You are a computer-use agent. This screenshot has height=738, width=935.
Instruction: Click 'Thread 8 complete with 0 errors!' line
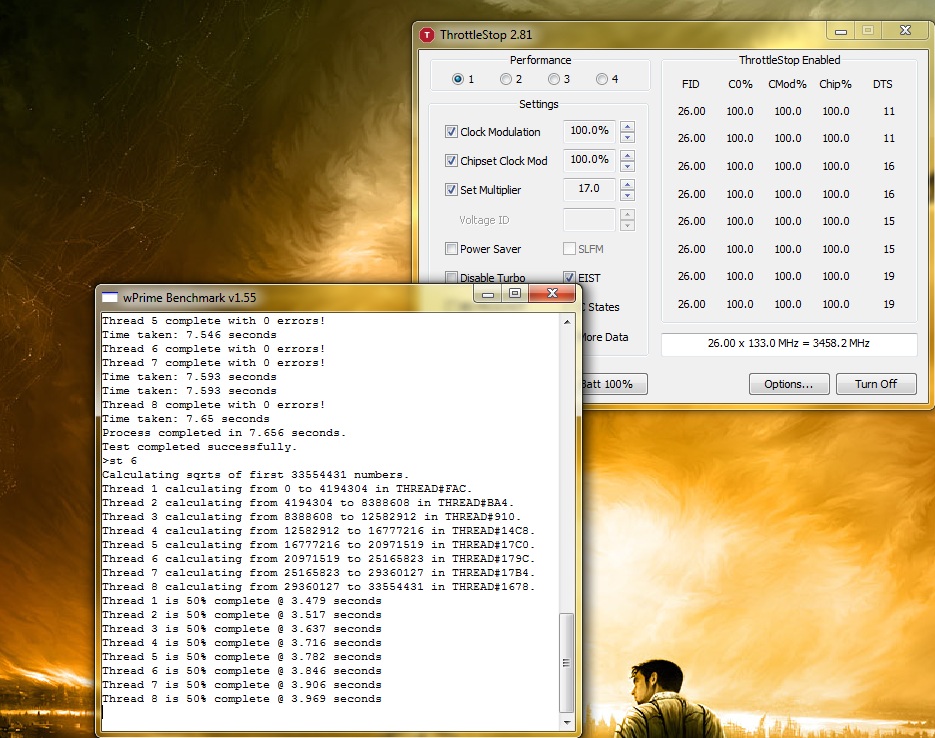point(213,405)
